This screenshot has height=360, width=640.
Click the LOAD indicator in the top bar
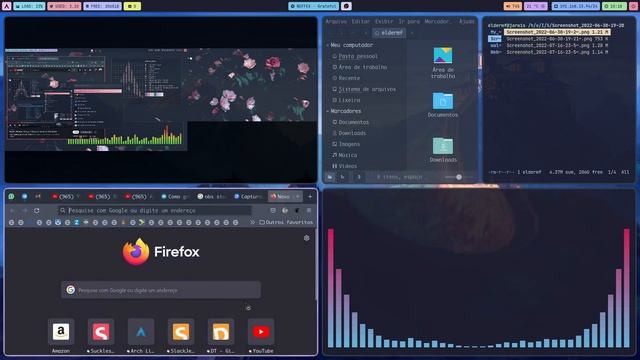[x=29, y=6]
